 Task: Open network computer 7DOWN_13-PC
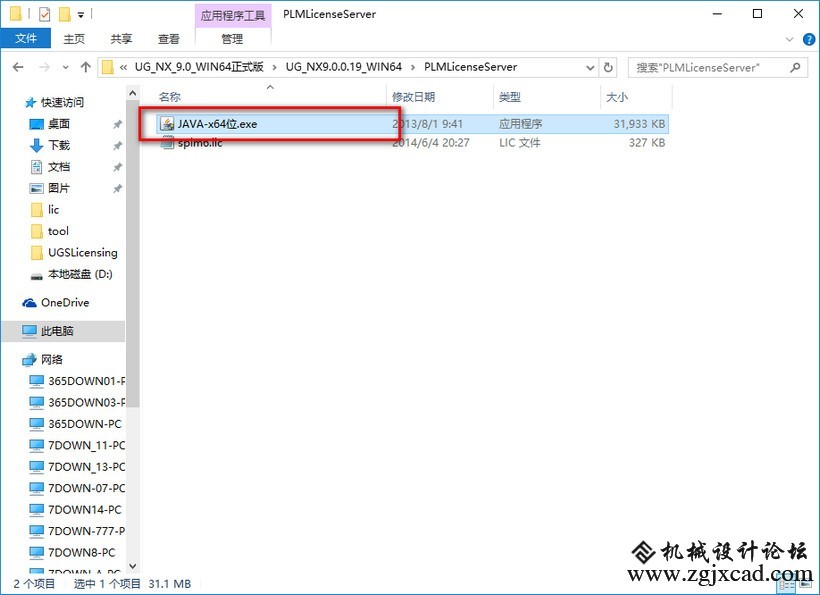(86, 467)
